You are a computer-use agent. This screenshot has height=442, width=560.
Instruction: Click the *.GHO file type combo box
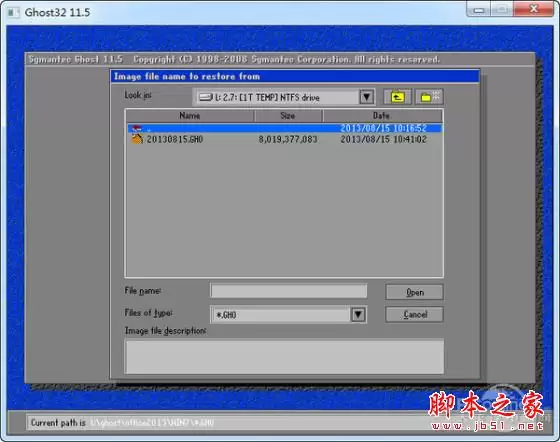288,315
